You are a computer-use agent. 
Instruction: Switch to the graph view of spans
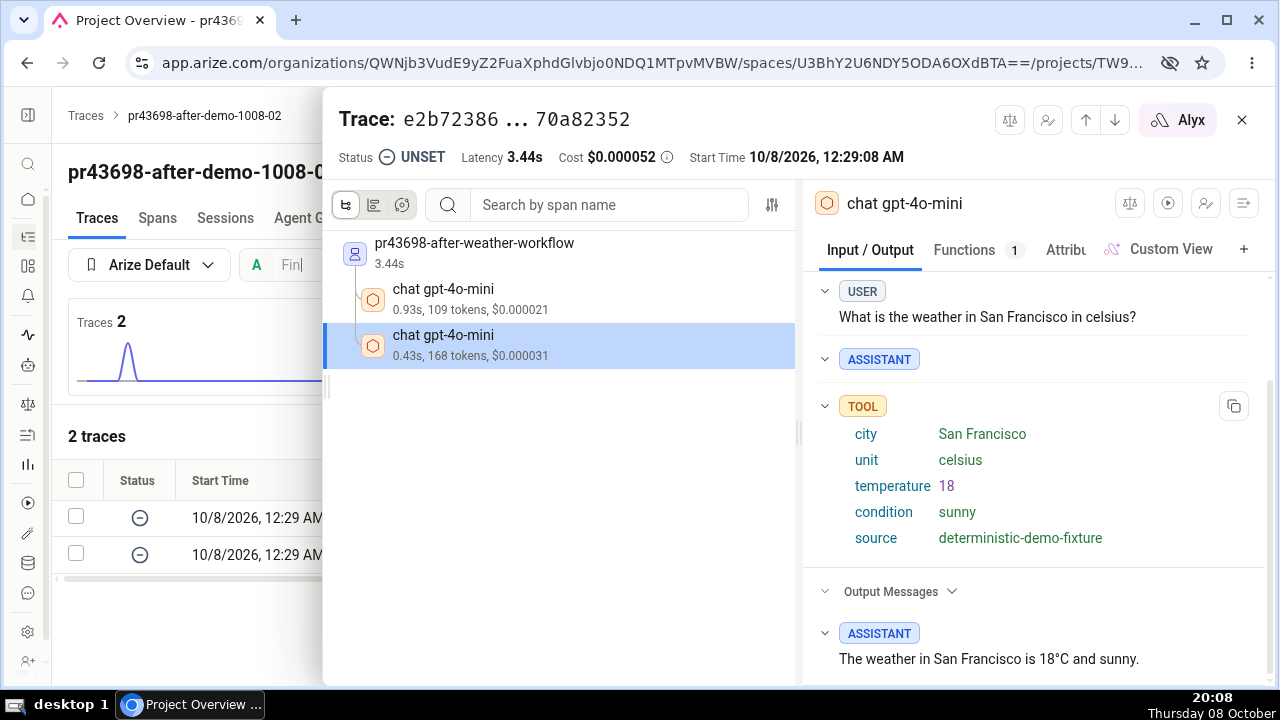coord(402,205)
